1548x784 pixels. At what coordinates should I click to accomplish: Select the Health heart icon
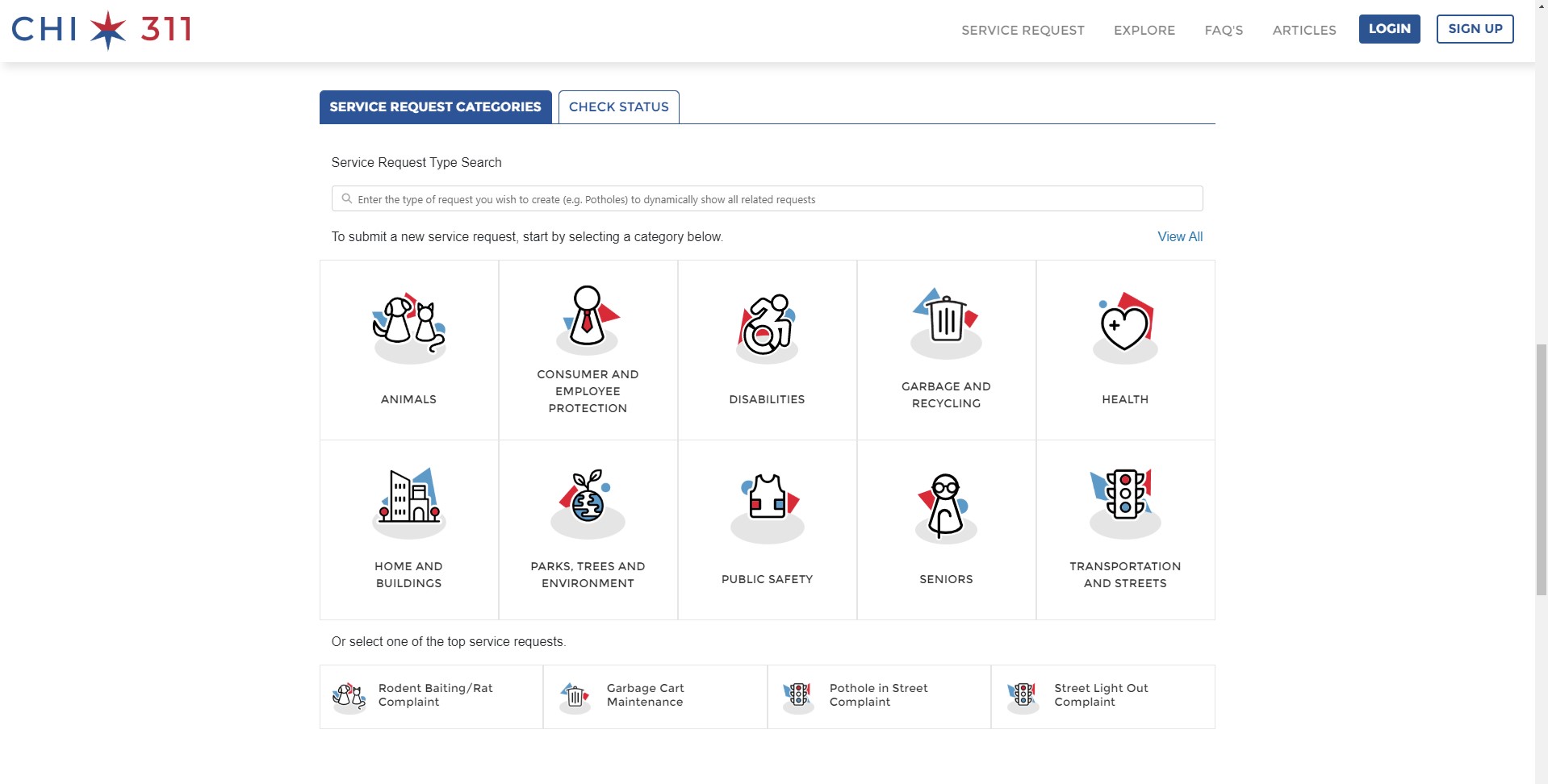point(1125,327)
